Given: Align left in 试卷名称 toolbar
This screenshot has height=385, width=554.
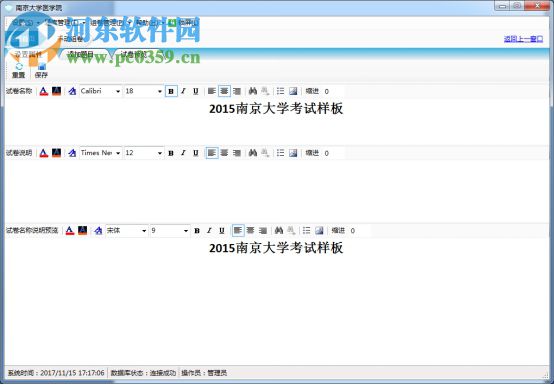Looking at the screenshot, I should 212,91.
